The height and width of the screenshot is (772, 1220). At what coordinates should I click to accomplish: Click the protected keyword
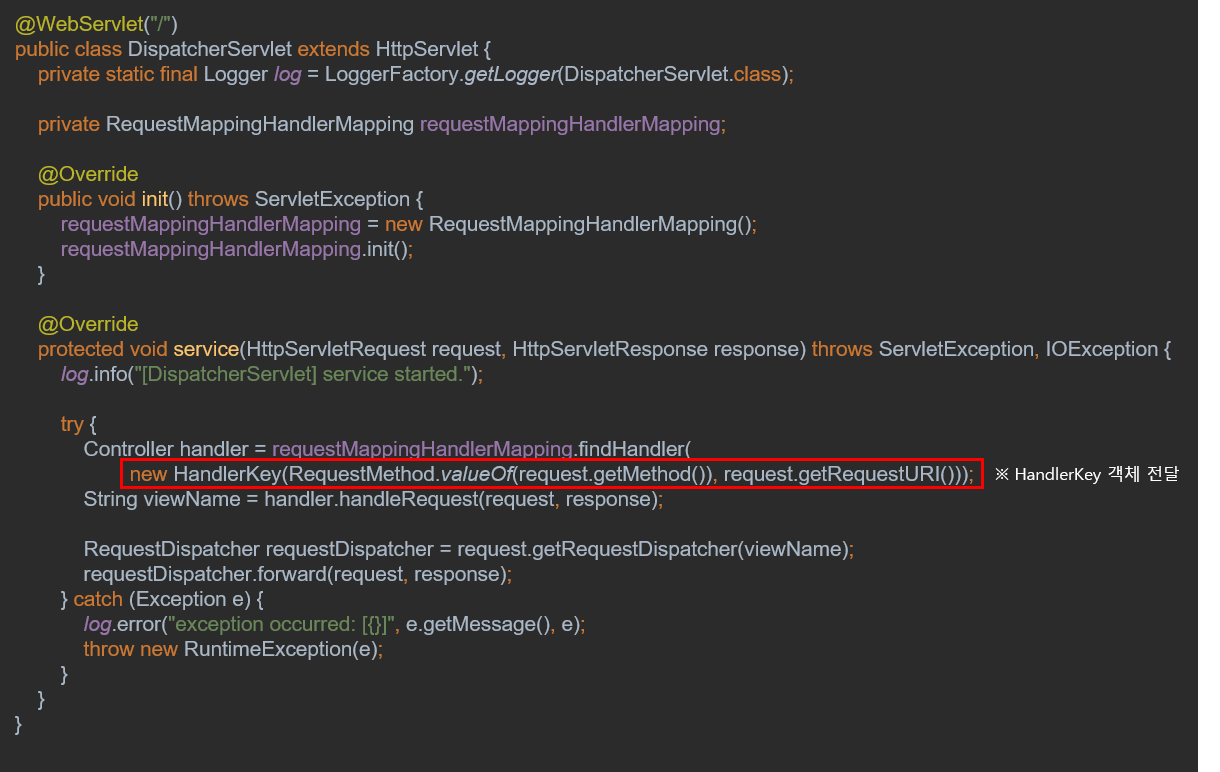(x=82, y=349)
